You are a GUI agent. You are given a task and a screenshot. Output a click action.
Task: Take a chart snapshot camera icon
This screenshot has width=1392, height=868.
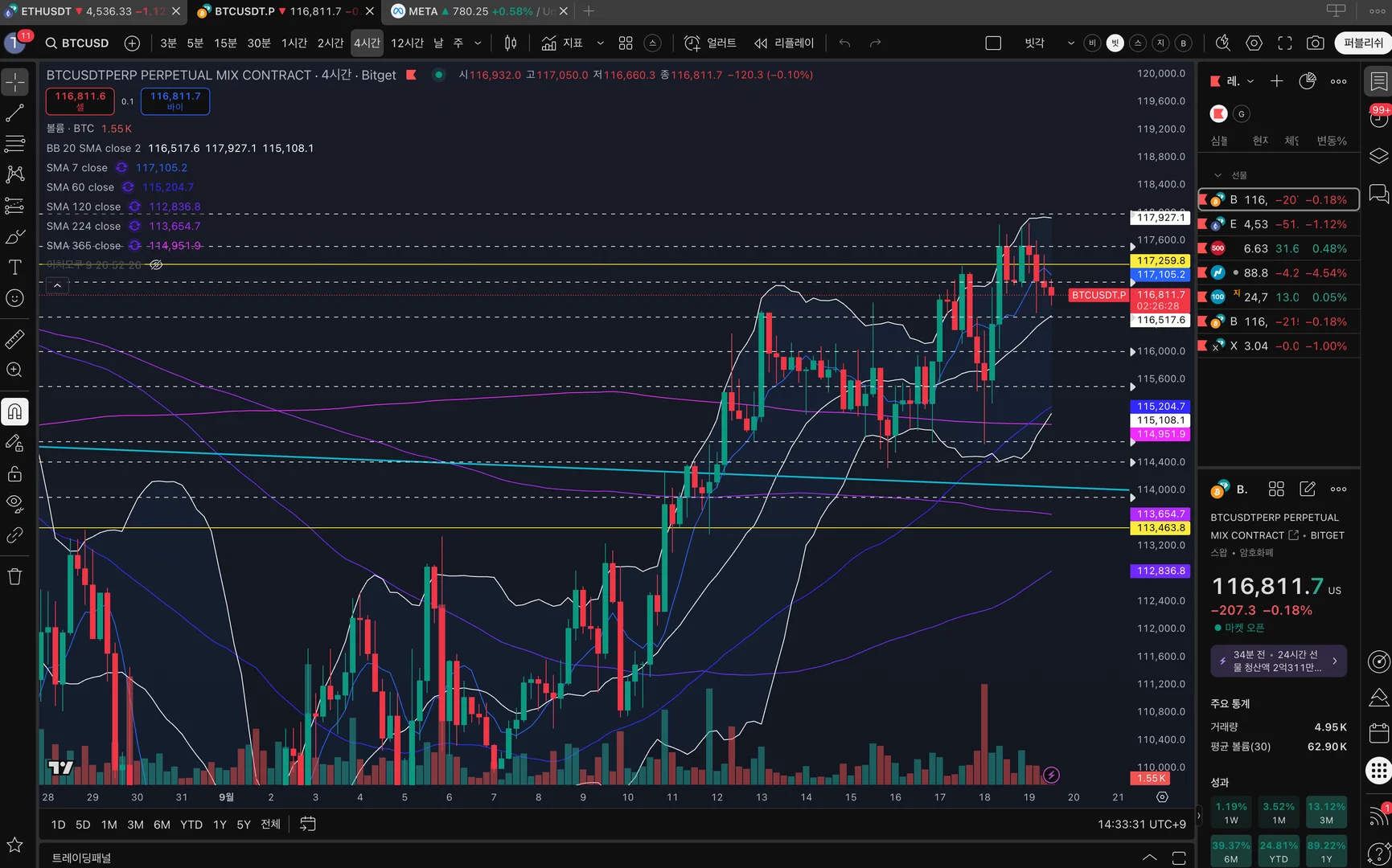tap(1316, 43)
